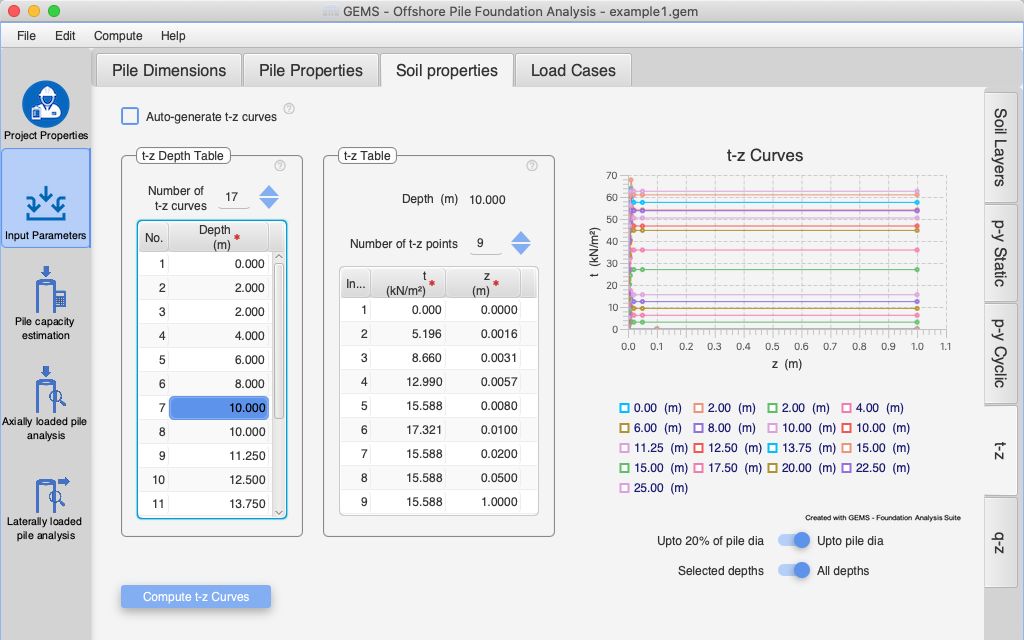The image size is (1024, 640).
Task: Click help icon beside Auto-generate t-z curves
Action: tap(289, 108)
